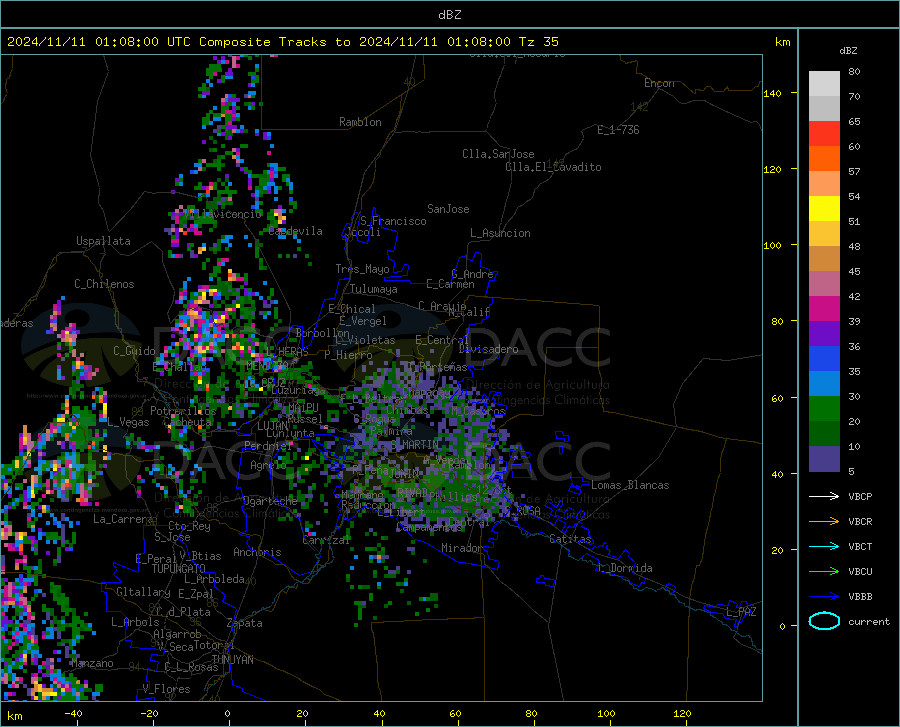Select the light blue 35 dBZ swatch

click(824, 384)
